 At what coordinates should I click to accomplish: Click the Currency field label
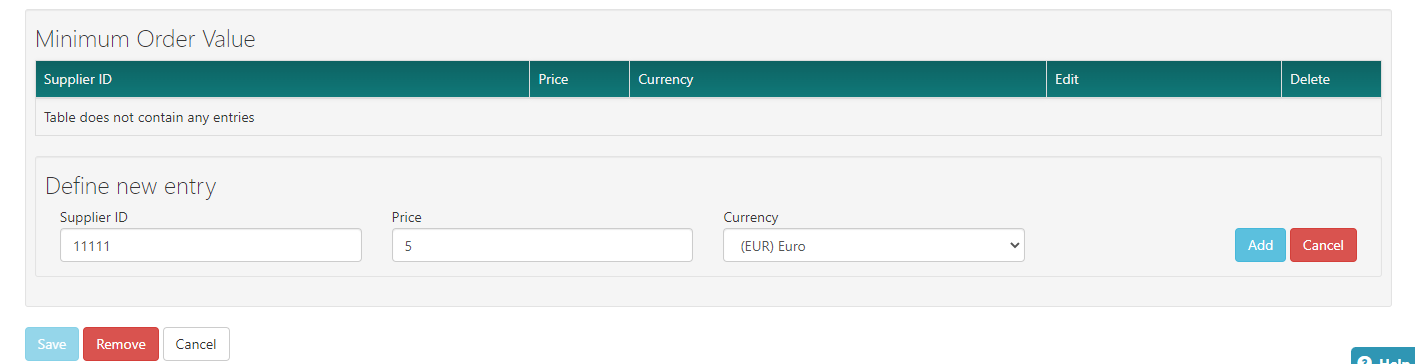751,217
